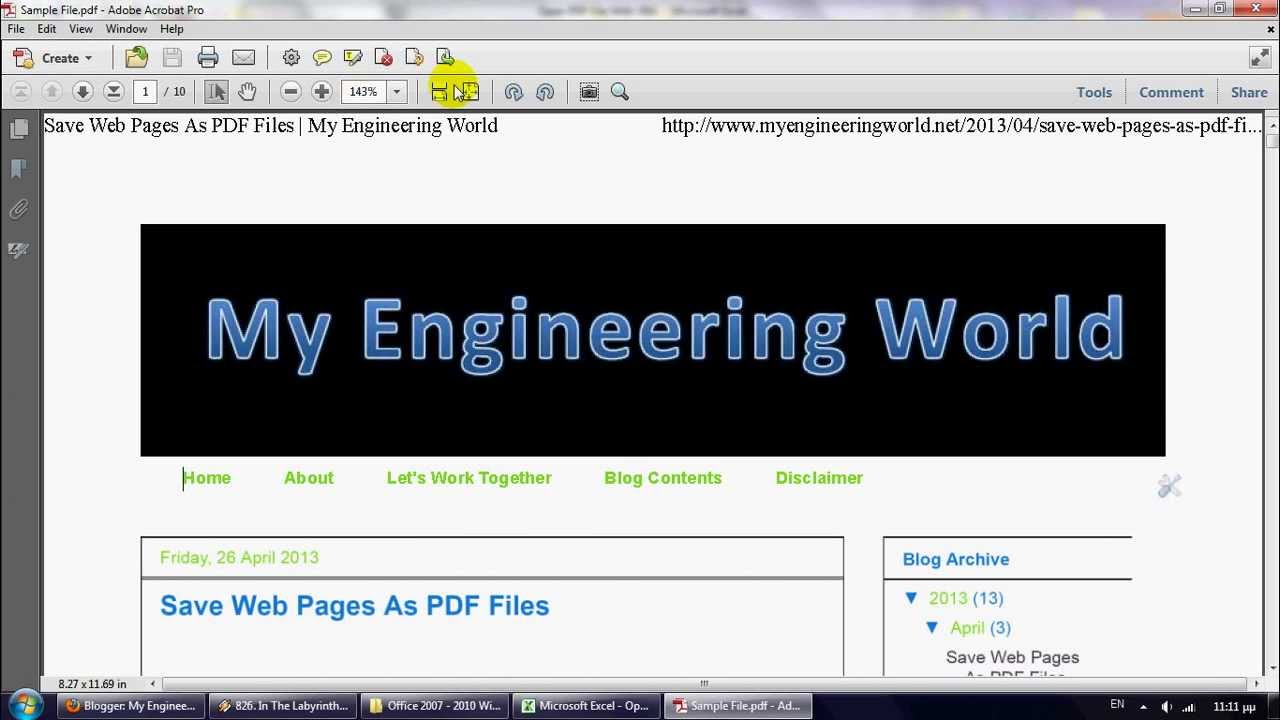Screen dimensions: 1280x720
Task: Toggle fit one full page view
Action: pyautogui.click(x=469, y=92)
